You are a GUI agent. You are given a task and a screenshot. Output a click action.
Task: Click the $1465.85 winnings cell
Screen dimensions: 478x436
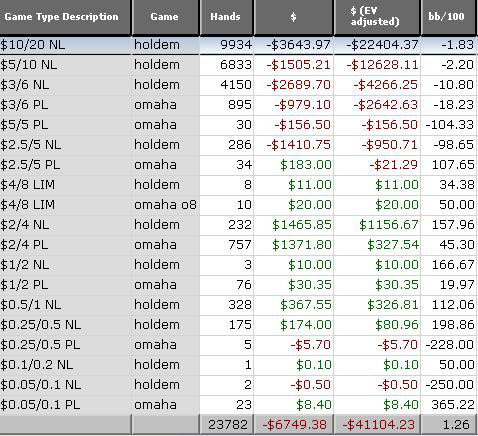coord(294,225)
